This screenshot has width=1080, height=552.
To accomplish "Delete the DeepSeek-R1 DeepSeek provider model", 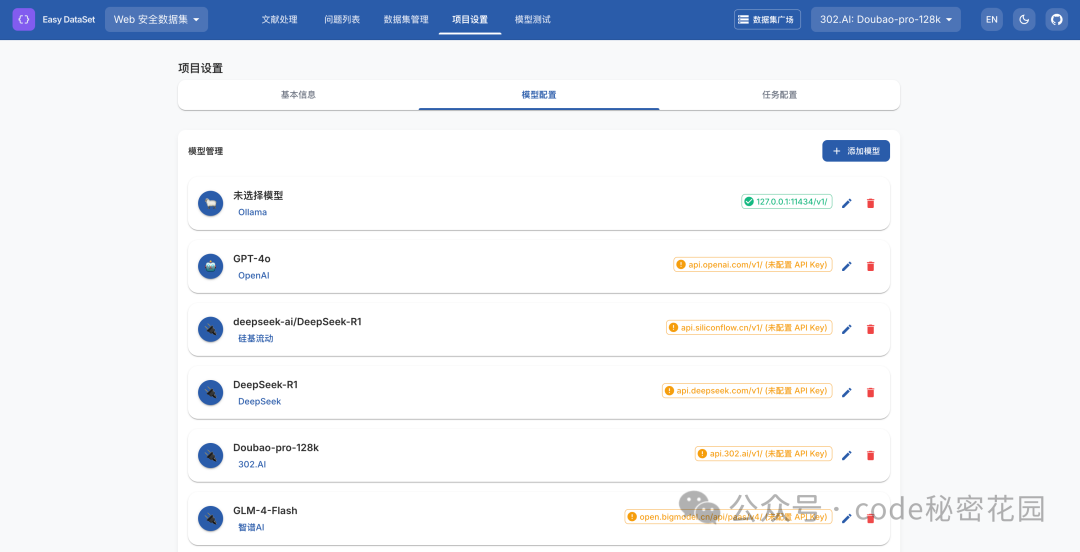I will pyautogui.click(x=871, y=392).
